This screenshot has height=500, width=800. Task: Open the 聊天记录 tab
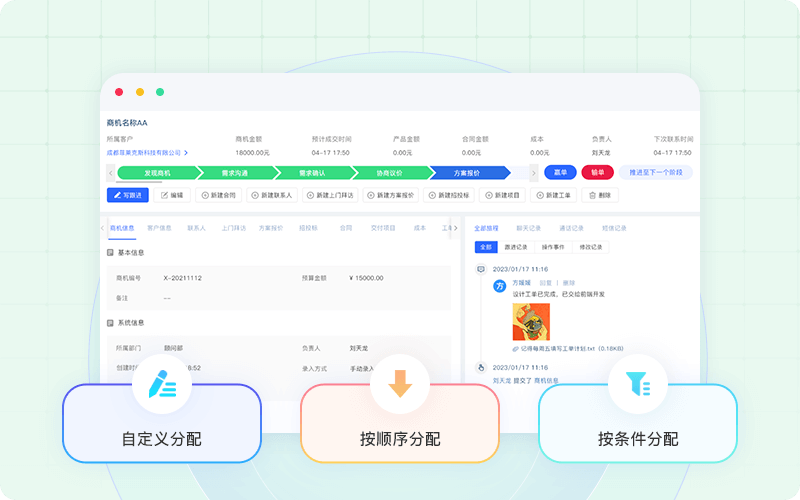(529, 228)
